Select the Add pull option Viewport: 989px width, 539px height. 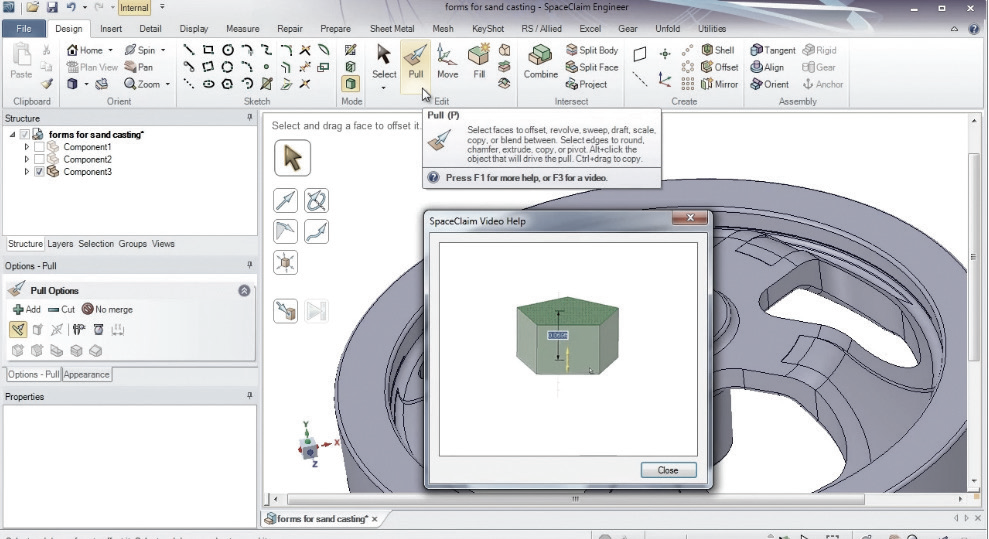(x=26, y=310)
